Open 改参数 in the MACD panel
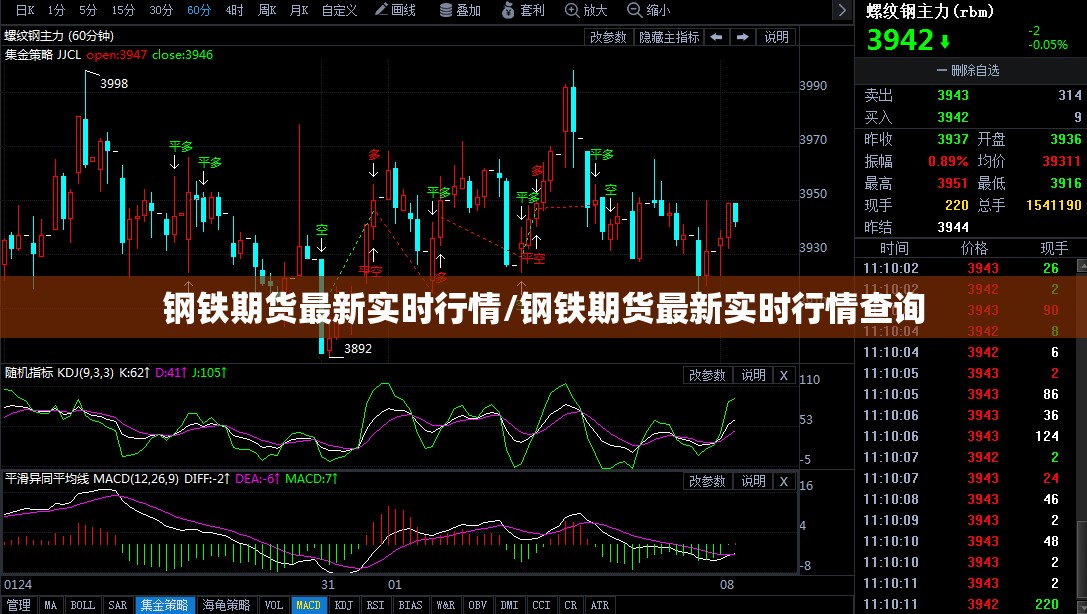The image size is (1087, 614). click(x=707, y=482)
